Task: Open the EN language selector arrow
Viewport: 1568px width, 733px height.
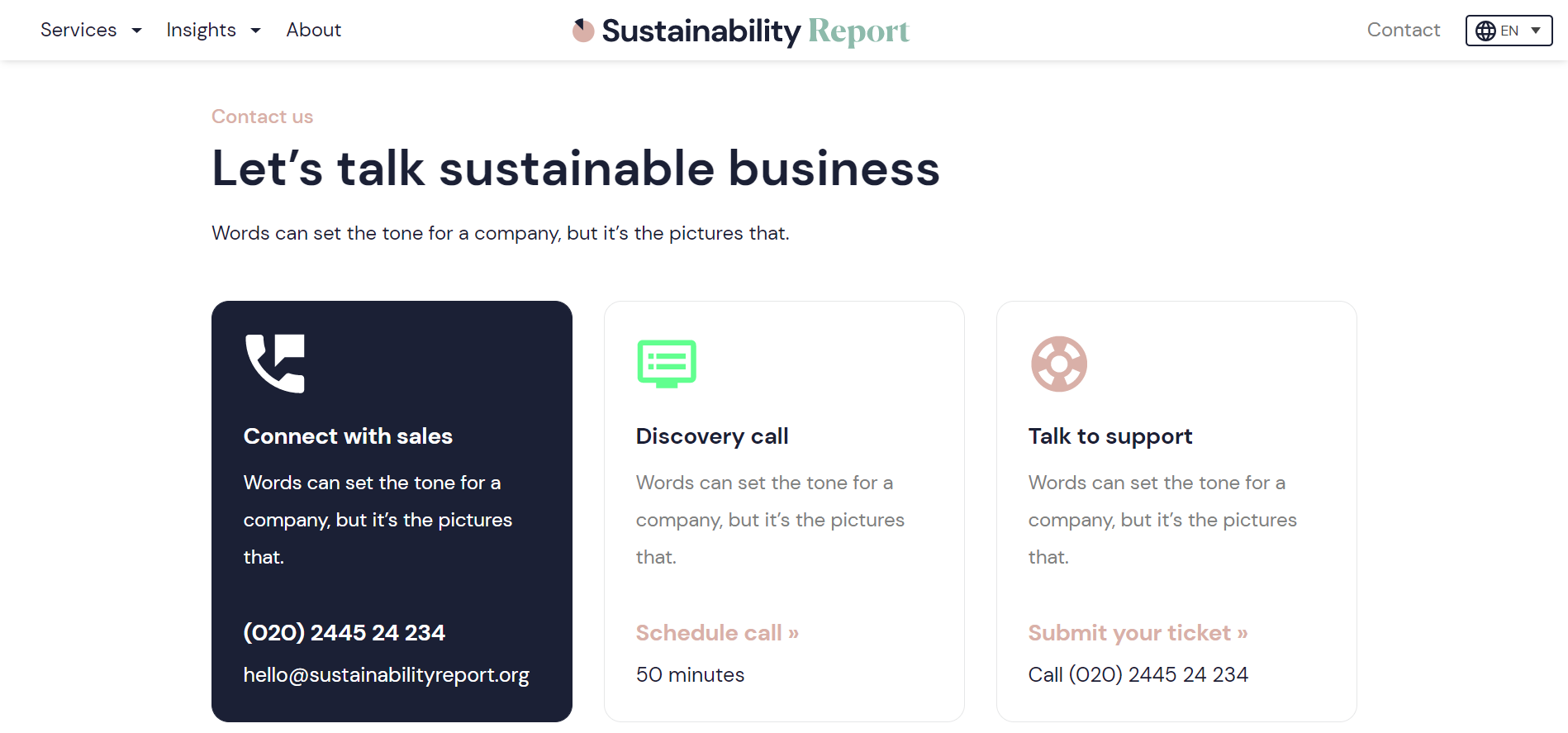Action: point(1536,31)
